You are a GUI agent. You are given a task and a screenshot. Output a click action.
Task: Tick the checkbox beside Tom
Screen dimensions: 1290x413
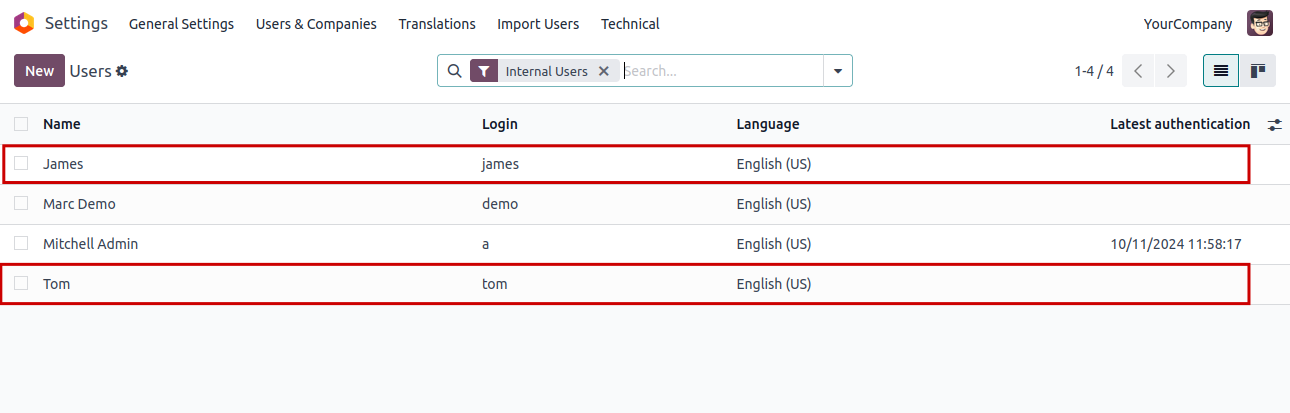click(21, 284)
